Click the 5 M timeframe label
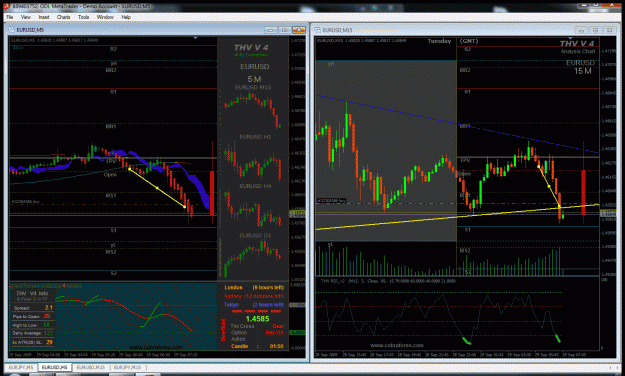This screenshot has width=625, height=376. coord(254,79)
